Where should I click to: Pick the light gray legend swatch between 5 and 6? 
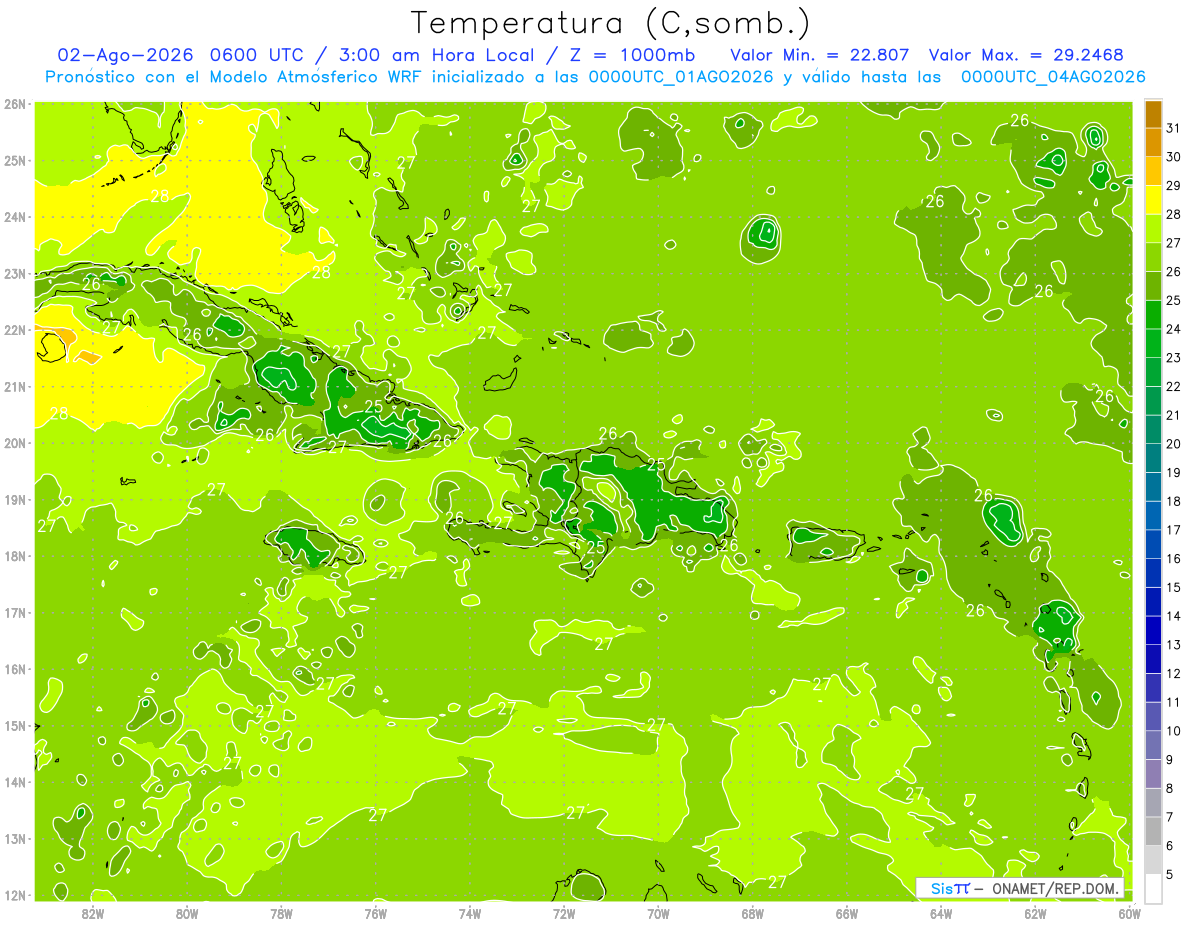pos(1153,860)
